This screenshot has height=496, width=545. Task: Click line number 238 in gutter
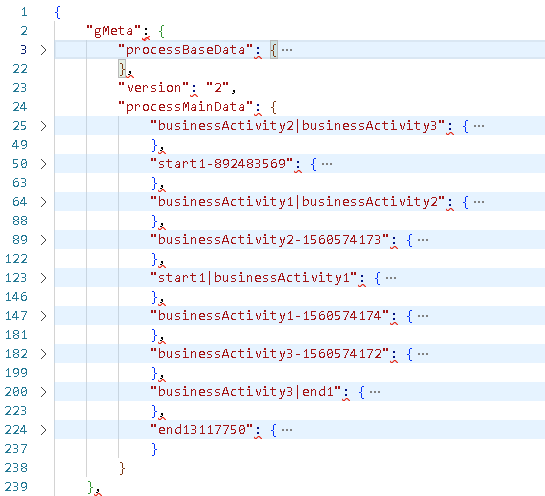tap(16, 468)
